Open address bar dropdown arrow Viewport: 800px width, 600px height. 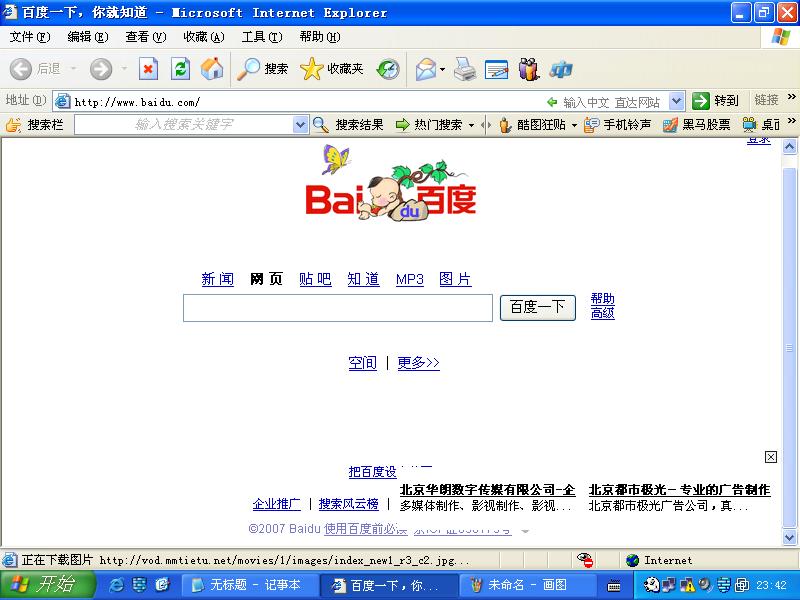click(676, 101)
